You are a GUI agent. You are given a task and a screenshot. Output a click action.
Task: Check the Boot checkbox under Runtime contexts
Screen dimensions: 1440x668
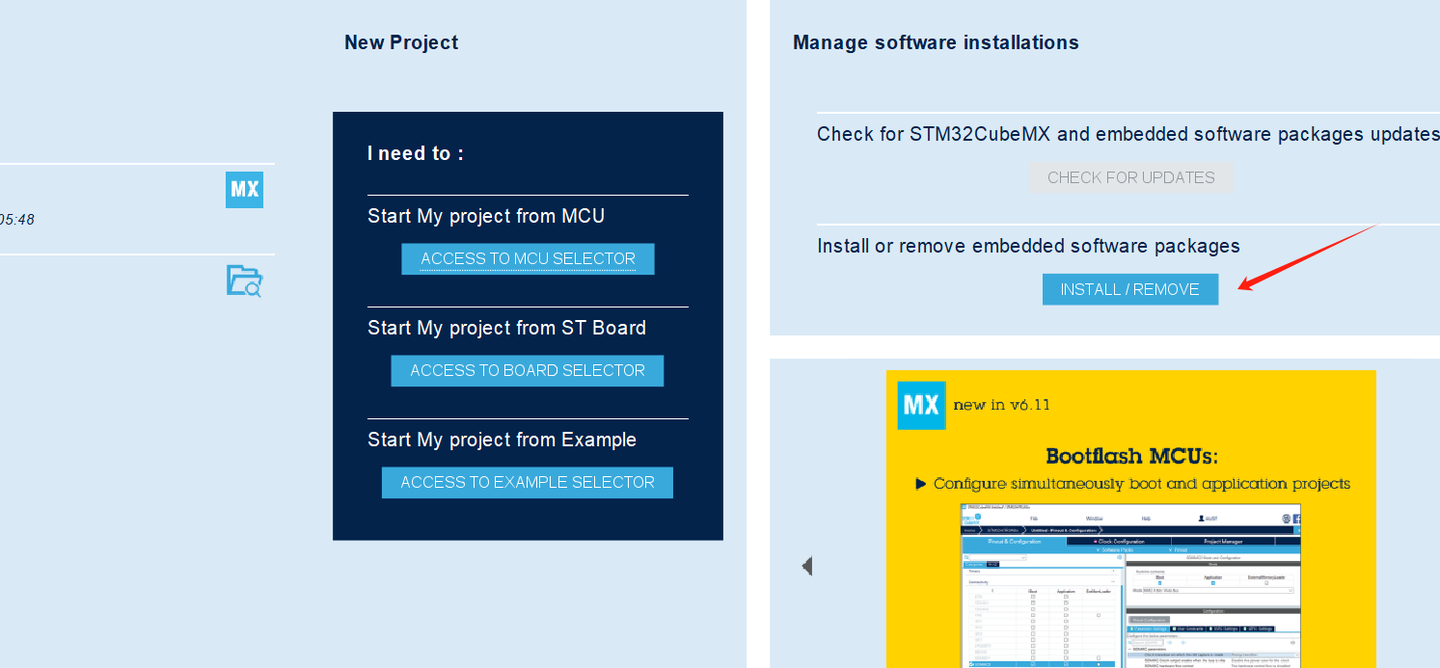(1162, 582)
